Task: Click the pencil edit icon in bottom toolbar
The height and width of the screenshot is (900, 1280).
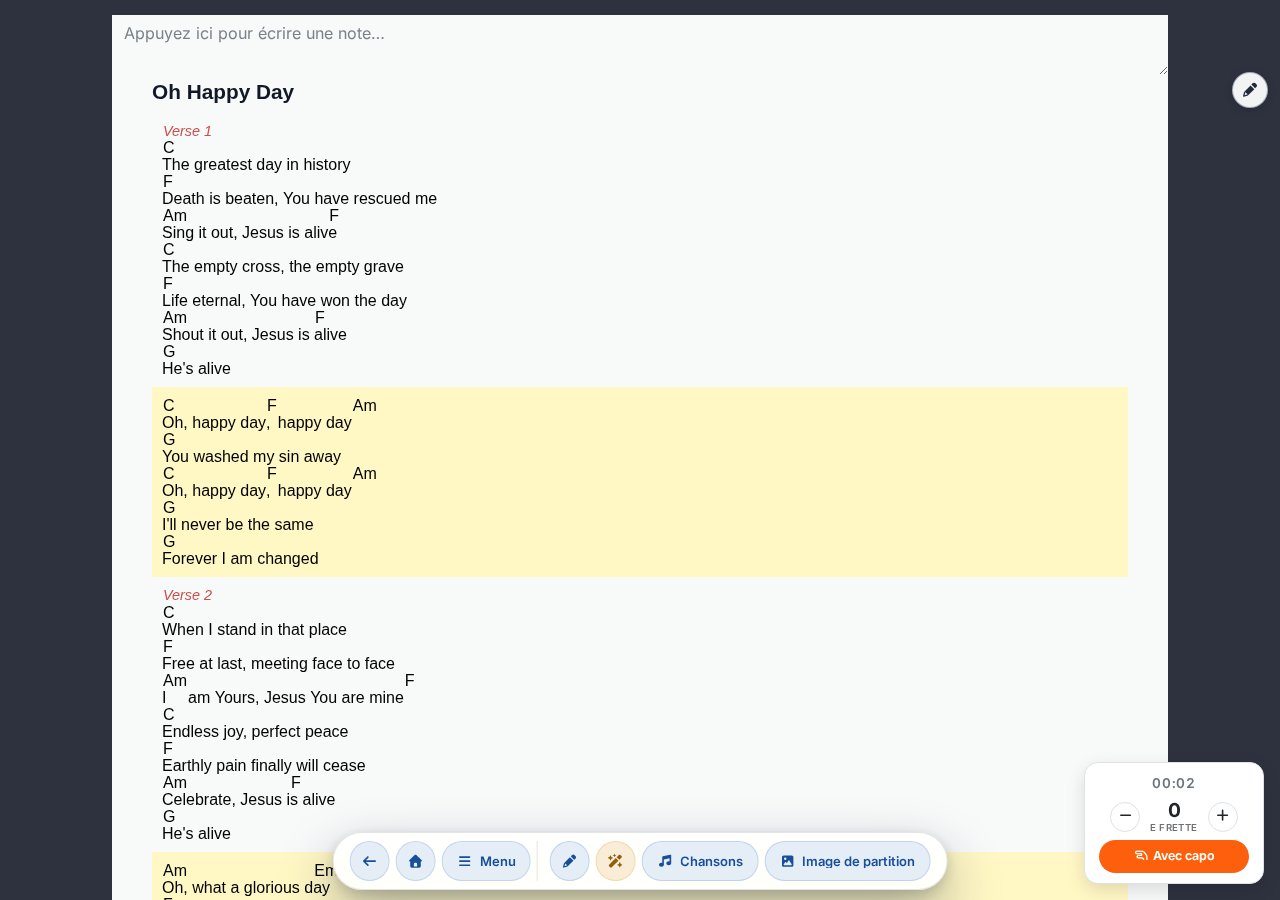Action: [x=569, y=861]
